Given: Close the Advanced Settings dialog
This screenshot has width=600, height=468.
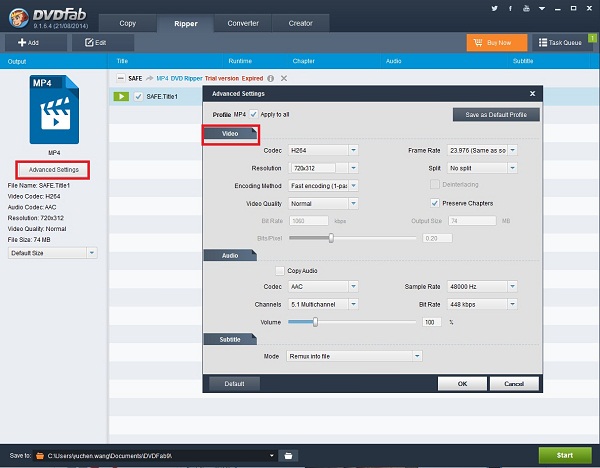Looking at the screenshot, I should pos(532,94).
